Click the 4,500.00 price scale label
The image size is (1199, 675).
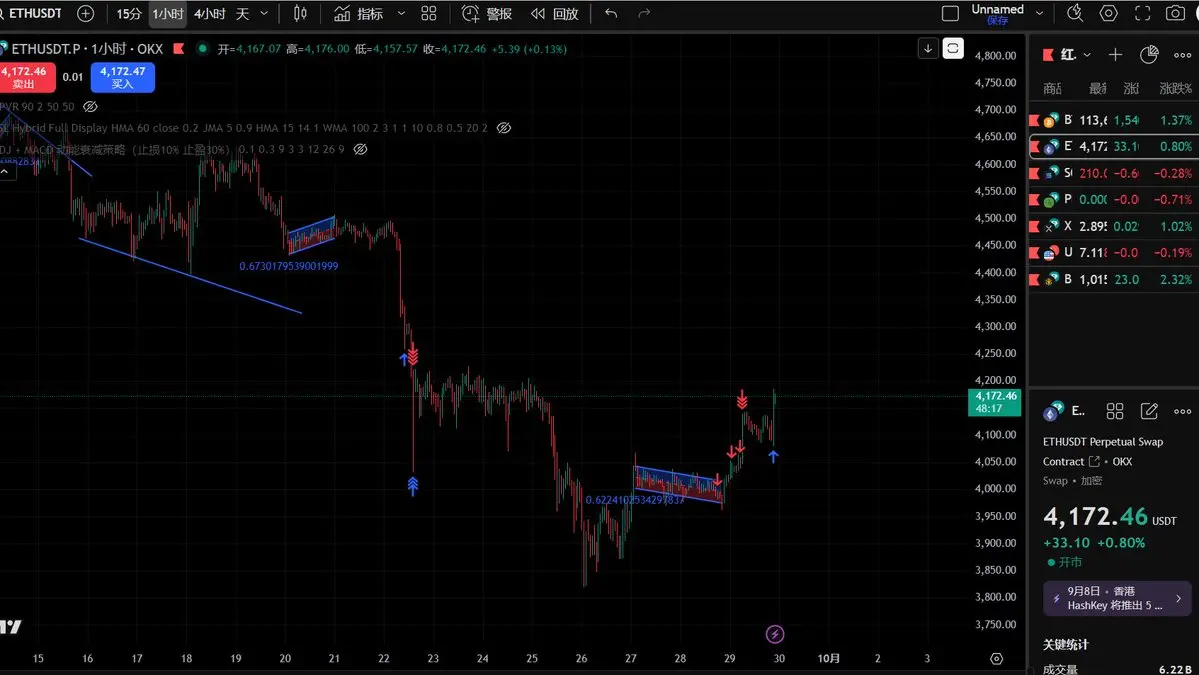(995, 218)
